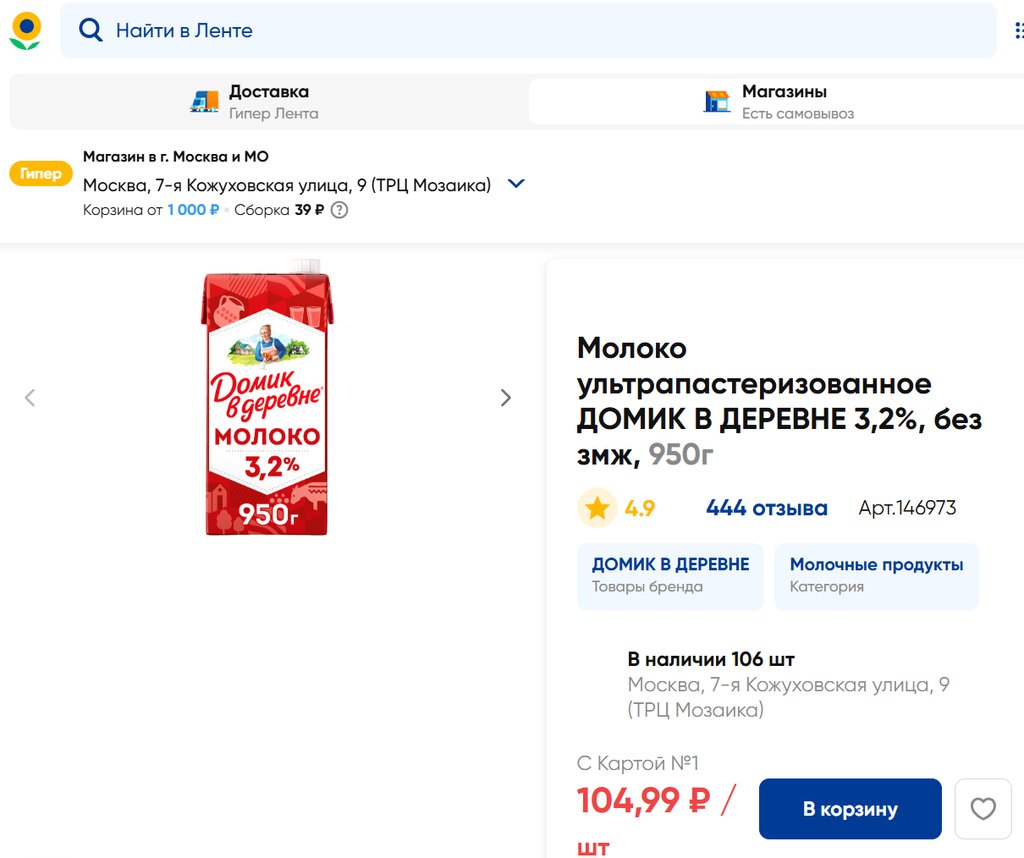Image resolution: width=1024 pixels, height=858 pixels.
Task: Click the delivery truck icon
Action: pyautogui.click(x=204, y=101)
